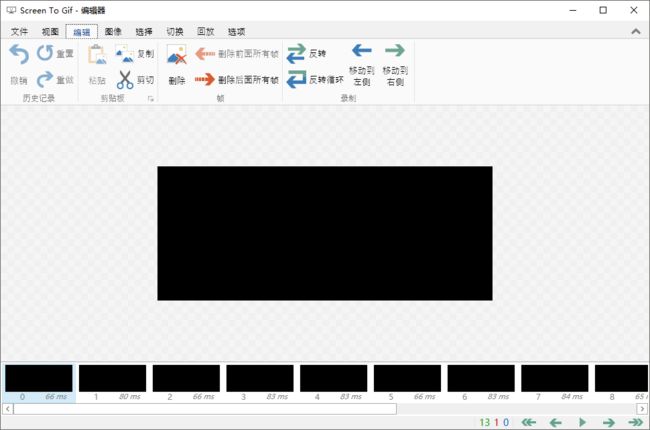Viewport: 650px width, 430px height.
Task: Jump to the first frame button
Action: point(529,422)
